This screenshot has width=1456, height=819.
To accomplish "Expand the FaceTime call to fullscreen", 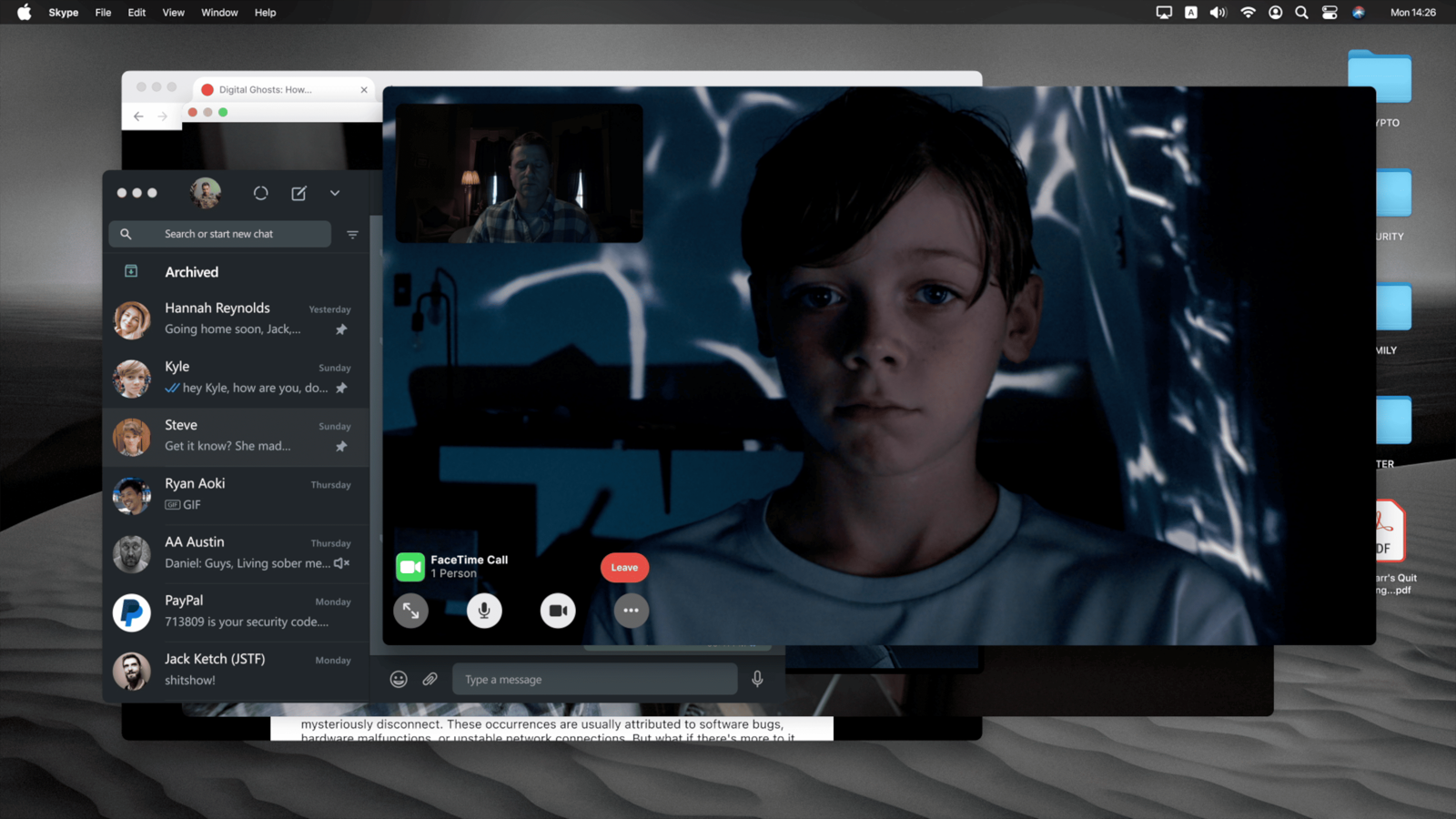I will (411, 611).
